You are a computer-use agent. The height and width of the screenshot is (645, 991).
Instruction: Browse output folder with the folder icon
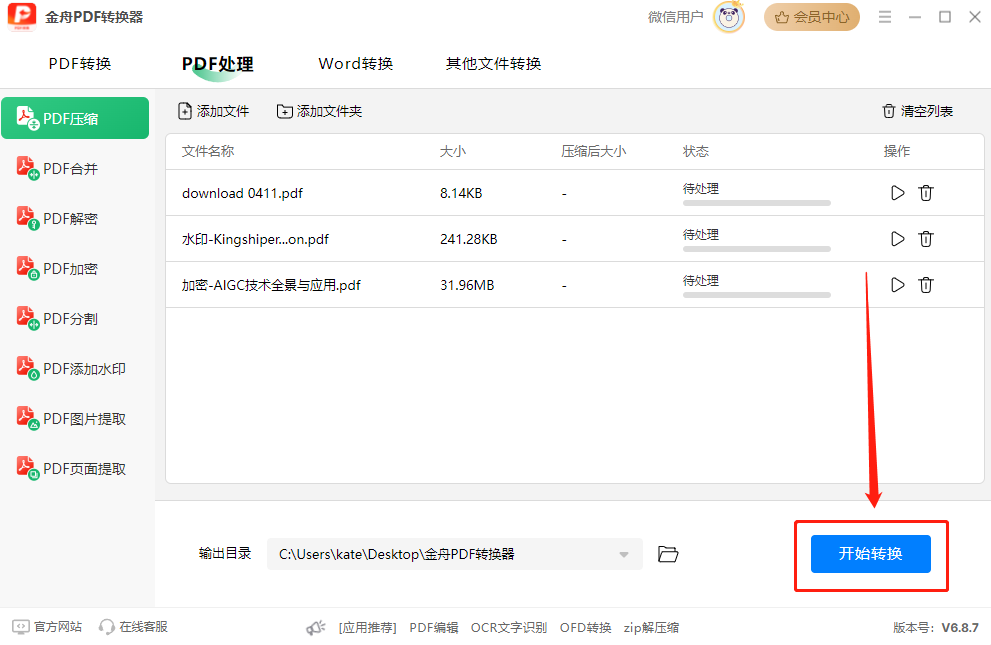(668, 554)
